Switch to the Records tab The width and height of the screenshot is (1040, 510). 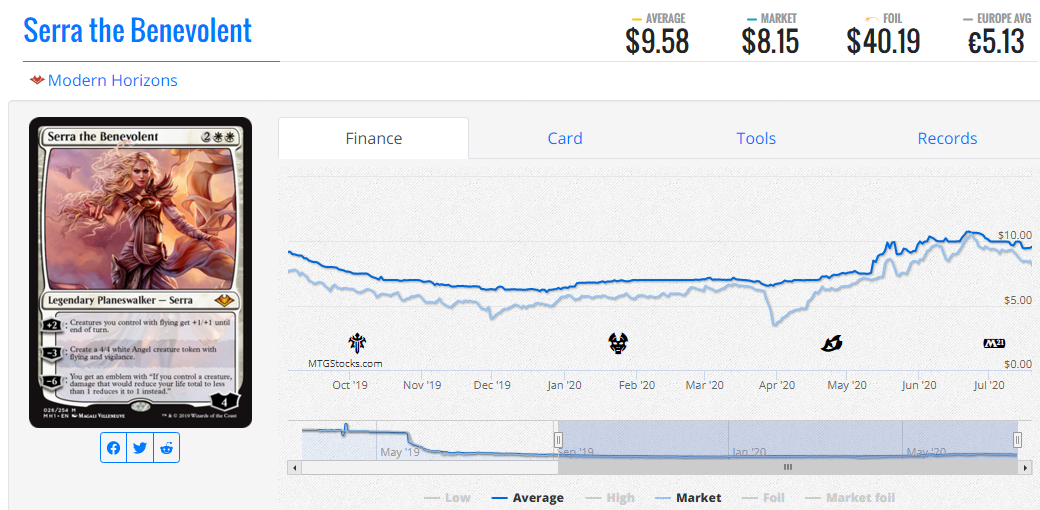pyautogui.click(x=947, y=138)
